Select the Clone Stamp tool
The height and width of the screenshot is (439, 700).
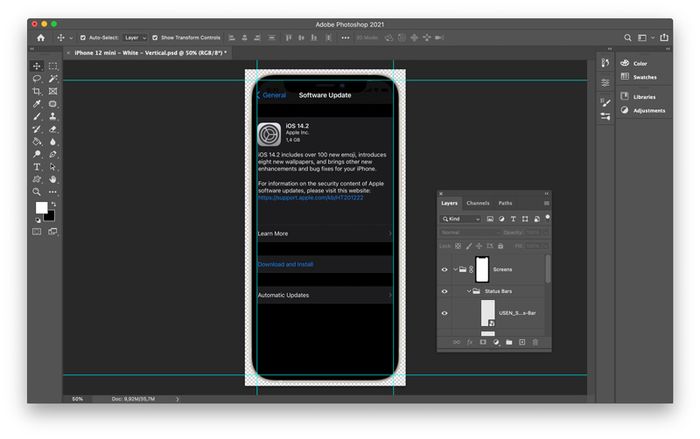tap(53, 117)
